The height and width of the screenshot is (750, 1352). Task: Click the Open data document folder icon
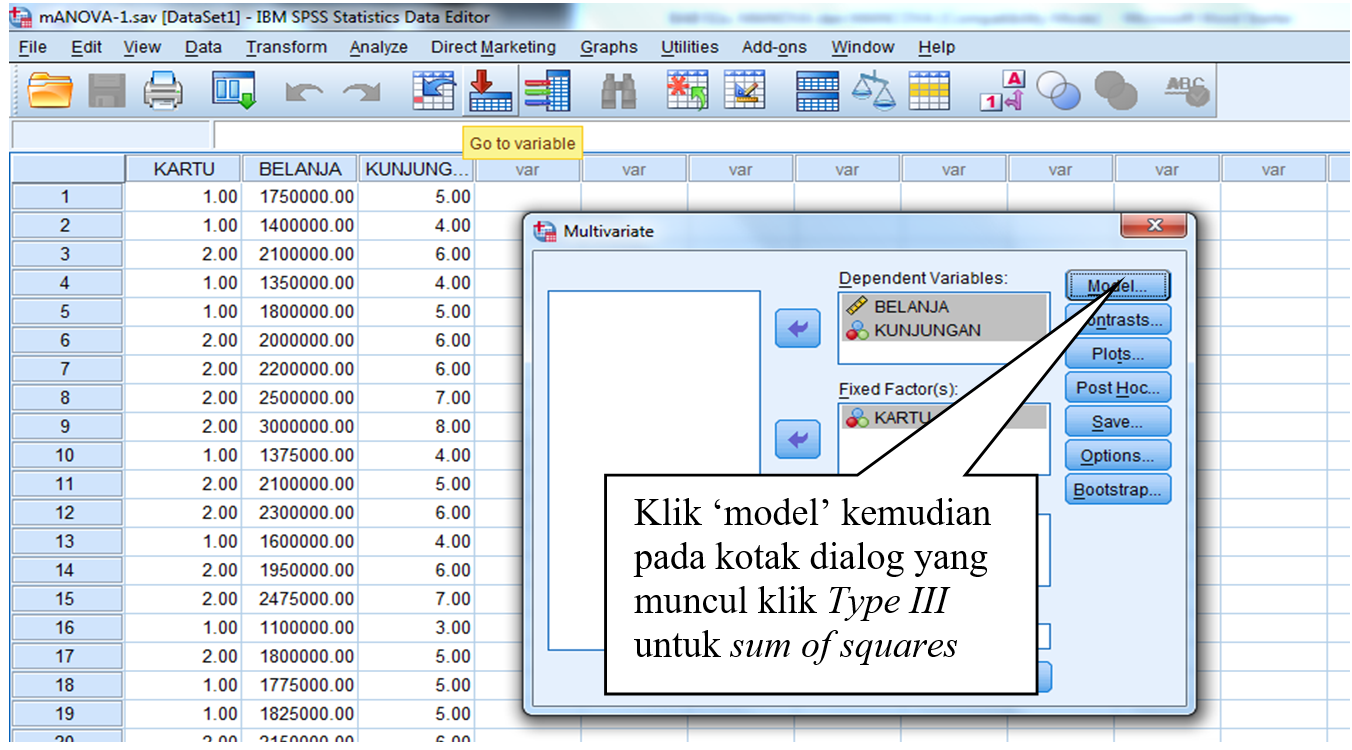point(50,92)
